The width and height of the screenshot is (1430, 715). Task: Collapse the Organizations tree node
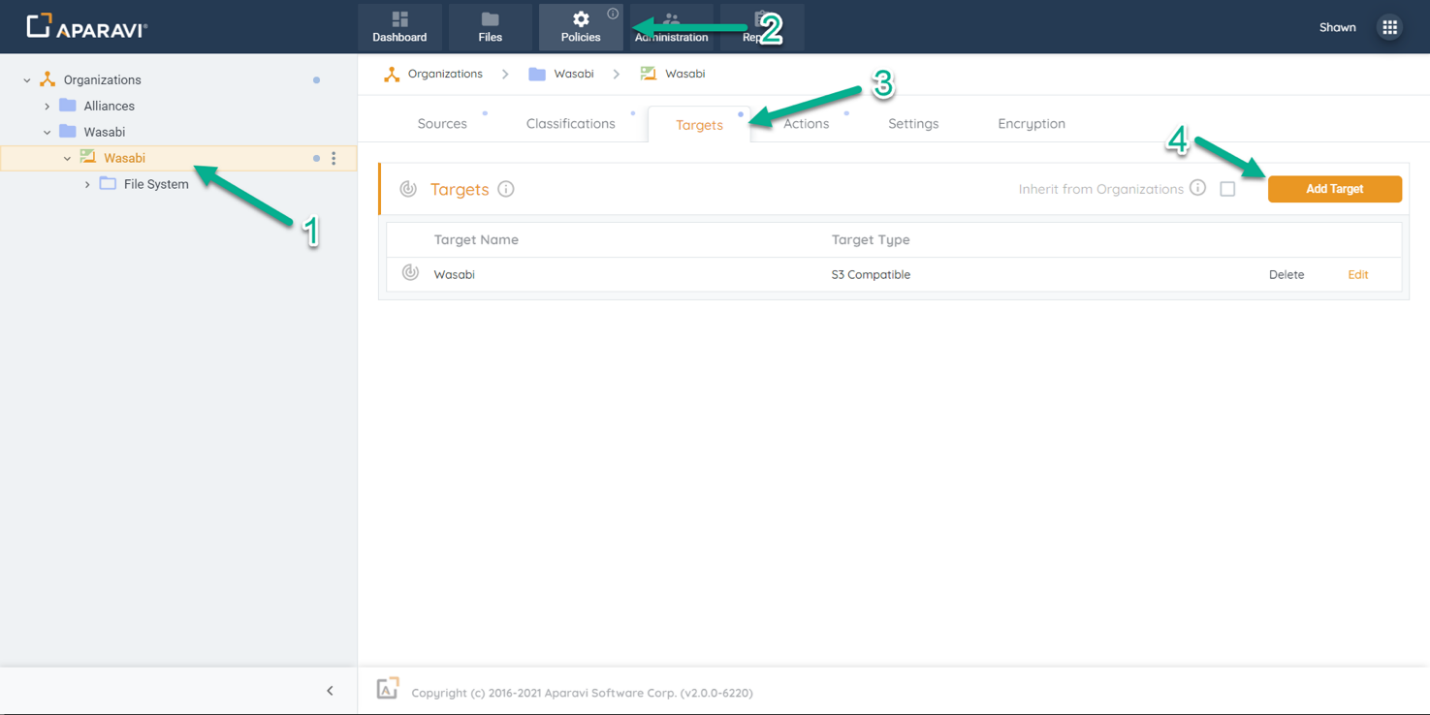tap(27, 80)
